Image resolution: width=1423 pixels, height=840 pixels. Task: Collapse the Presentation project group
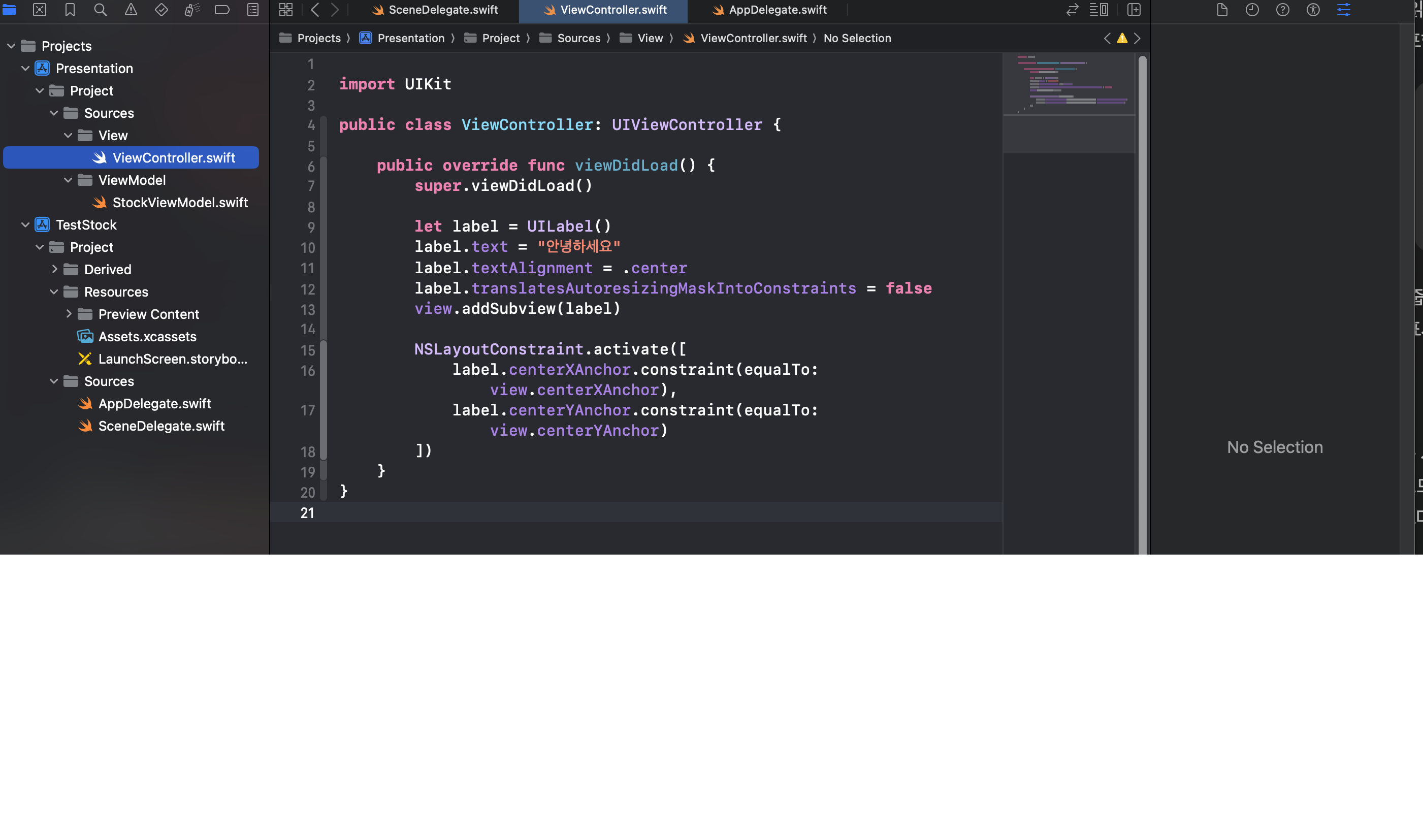25,69
